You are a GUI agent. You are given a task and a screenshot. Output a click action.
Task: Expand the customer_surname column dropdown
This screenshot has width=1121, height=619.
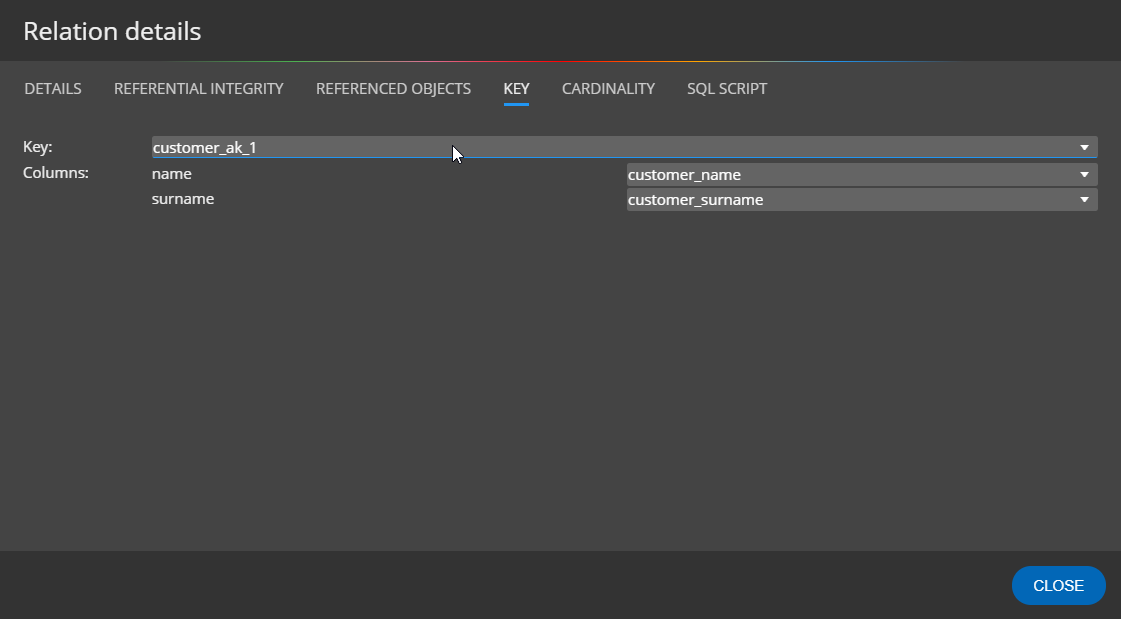(x=850, y=200)
